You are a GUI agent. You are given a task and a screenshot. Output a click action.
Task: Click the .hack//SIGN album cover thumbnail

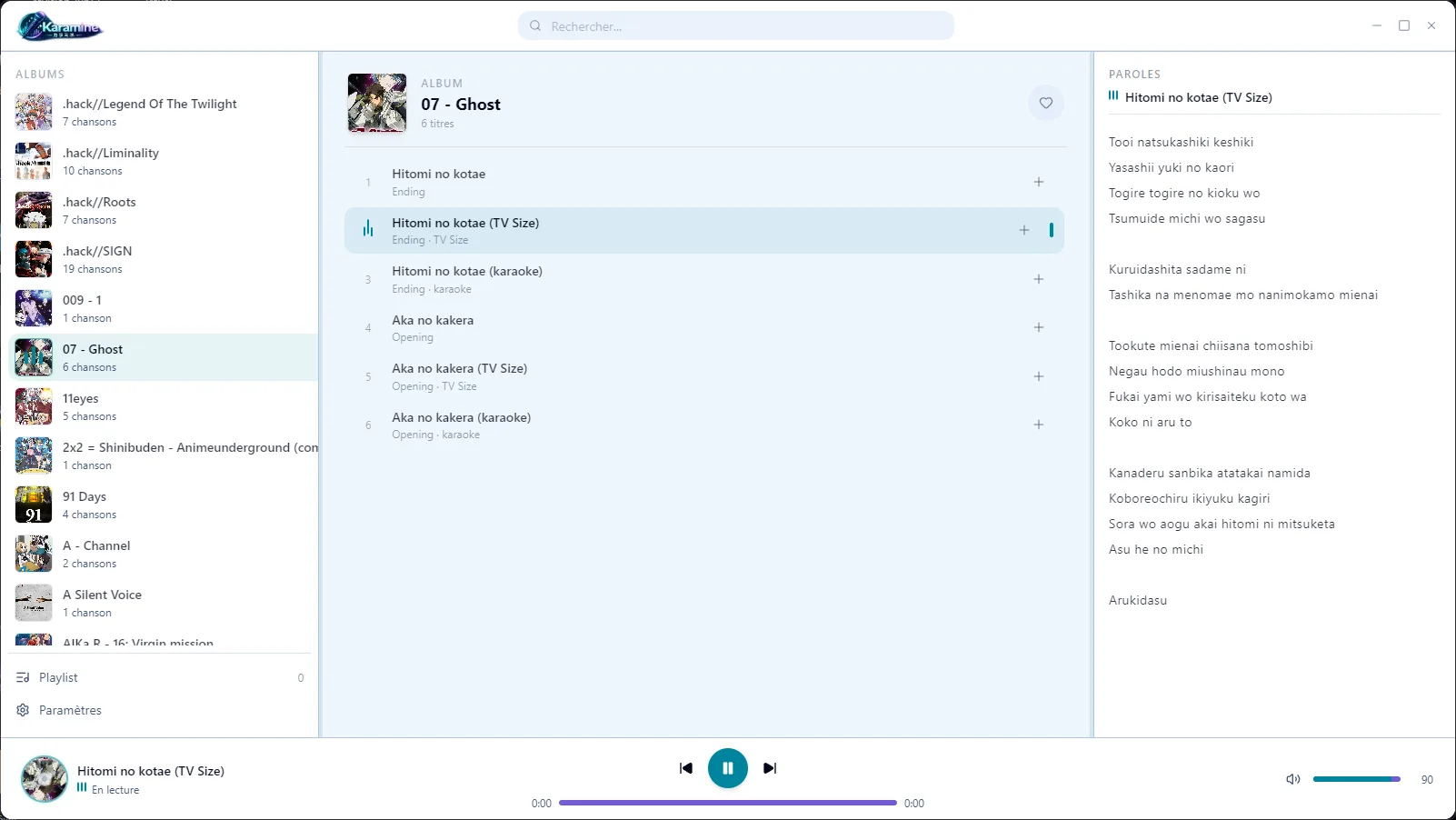[34, 259]
